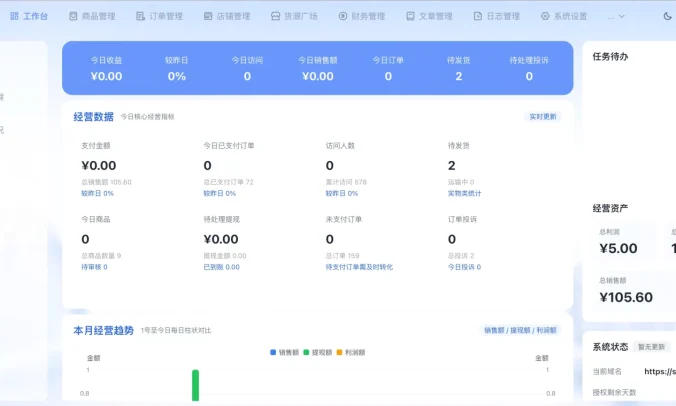Click the 实时更新 badge

click(543, 116)
